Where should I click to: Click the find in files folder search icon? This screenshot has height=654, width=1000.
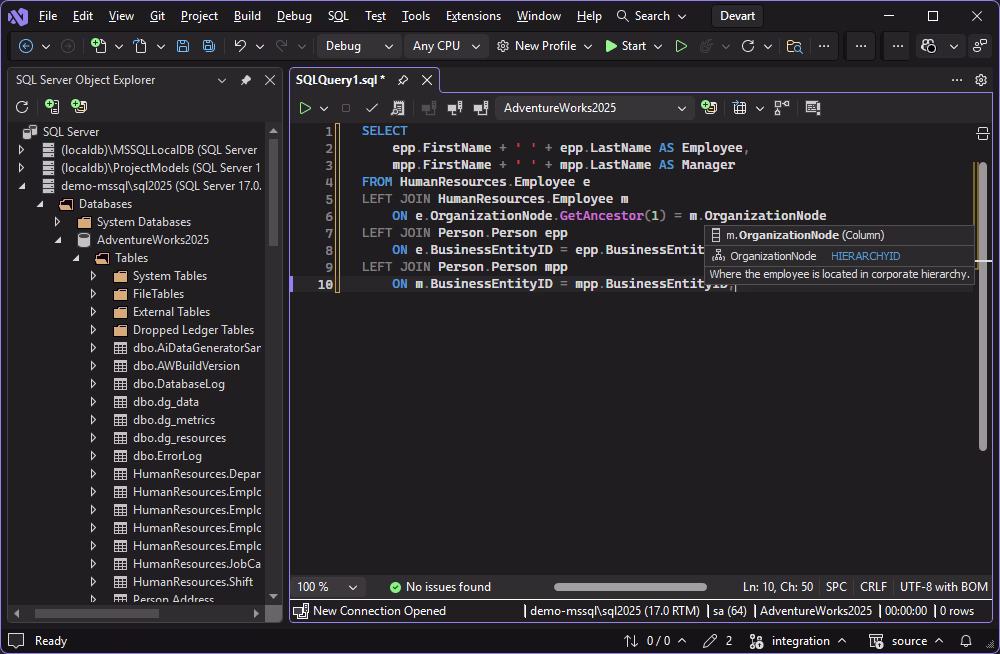(794, 46)
